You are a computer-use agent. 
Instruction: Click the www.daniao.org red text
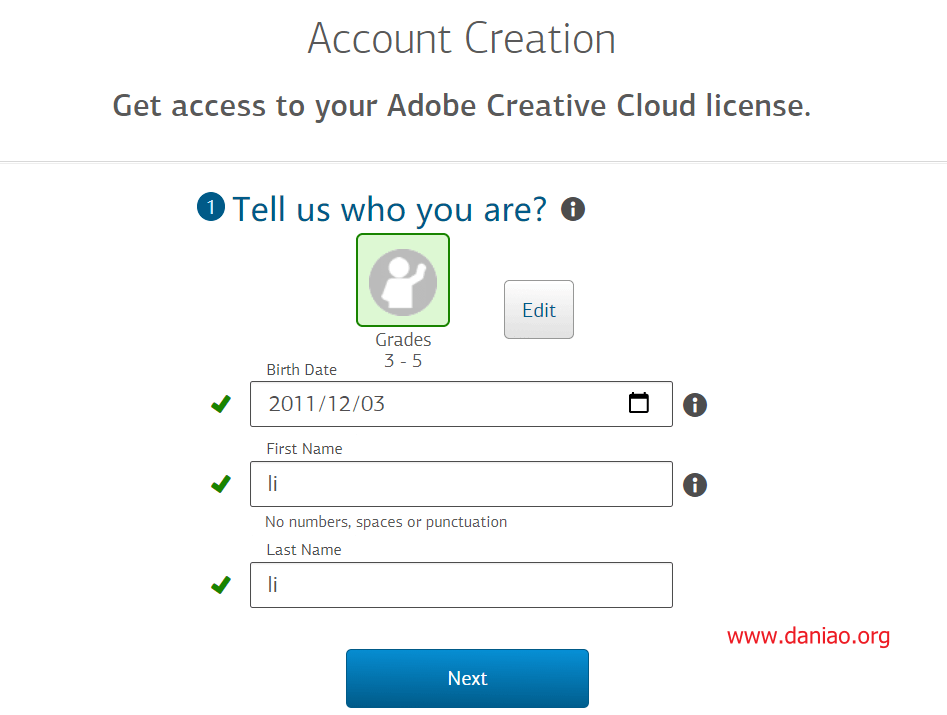(808, 636)
